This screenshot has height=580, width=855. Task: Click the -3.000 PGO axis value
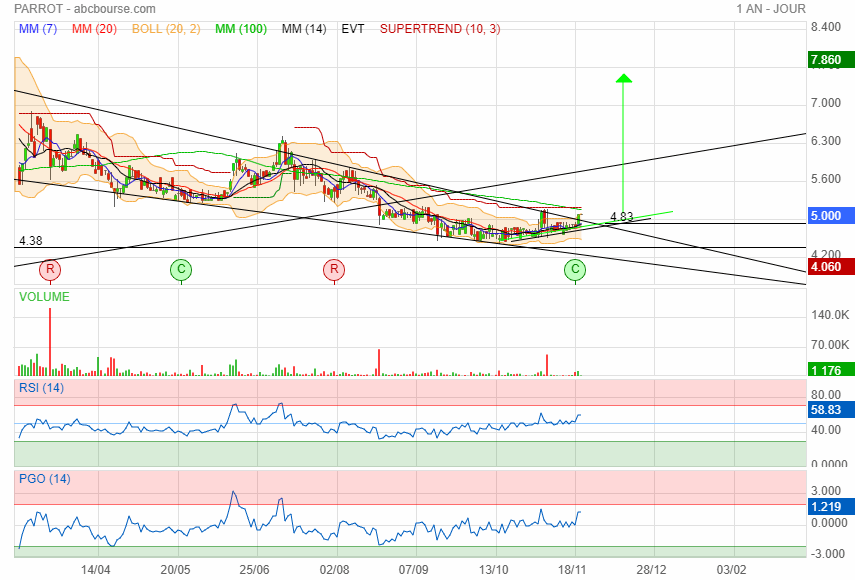828,553
